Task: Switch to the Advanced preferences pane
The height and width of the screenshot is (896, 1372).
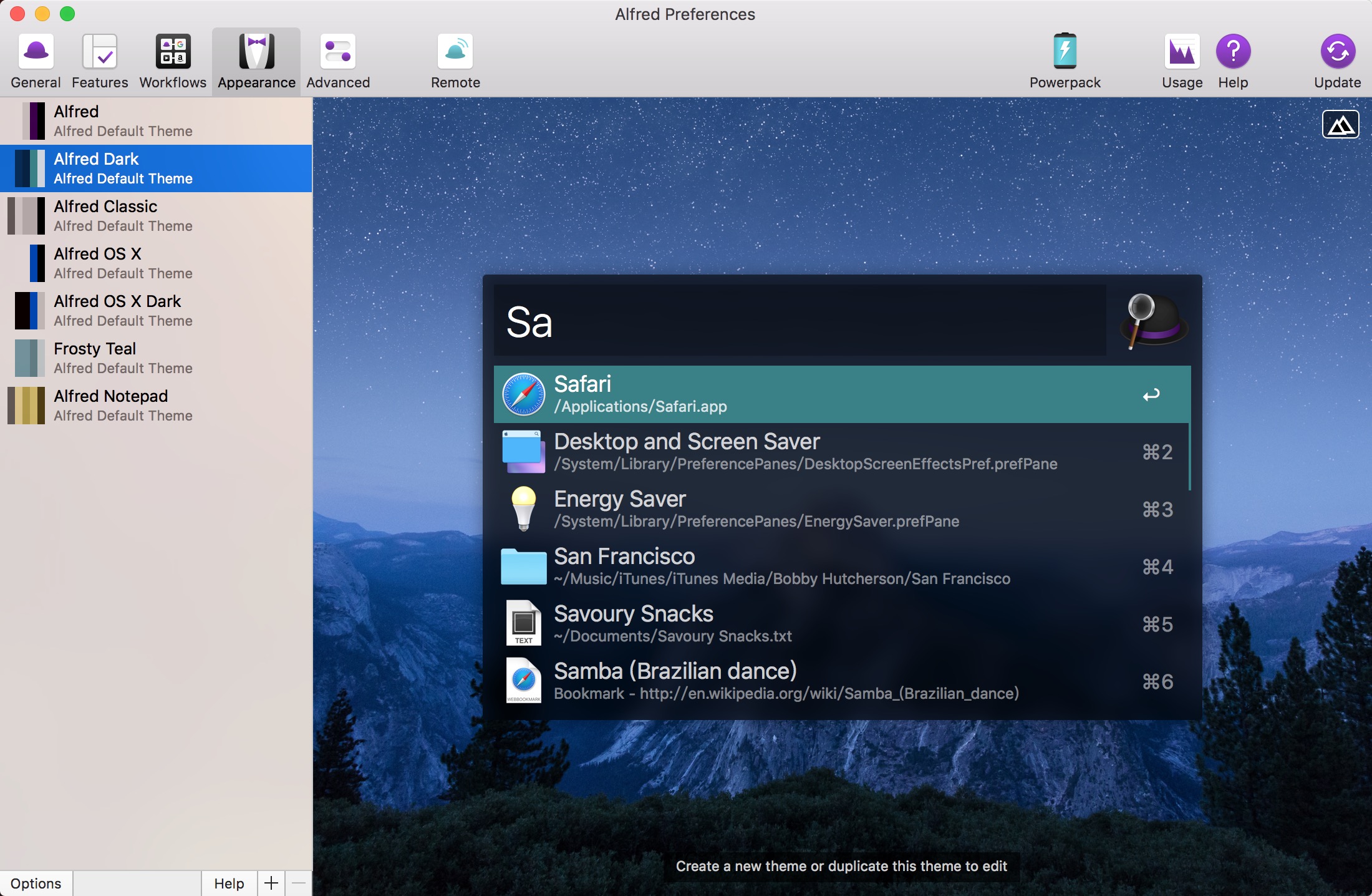Action: [x=338, y=61]
